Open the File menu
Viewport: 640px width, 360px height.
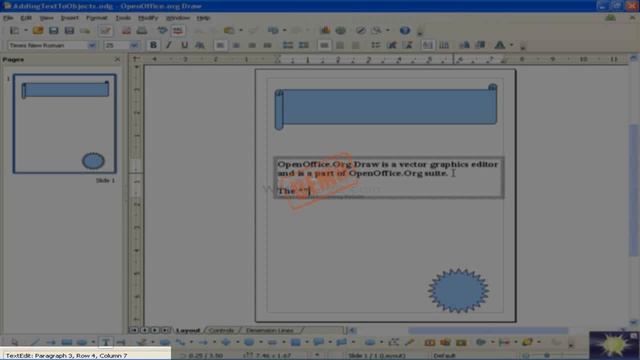pyautogui.click(x=8, y=18)
